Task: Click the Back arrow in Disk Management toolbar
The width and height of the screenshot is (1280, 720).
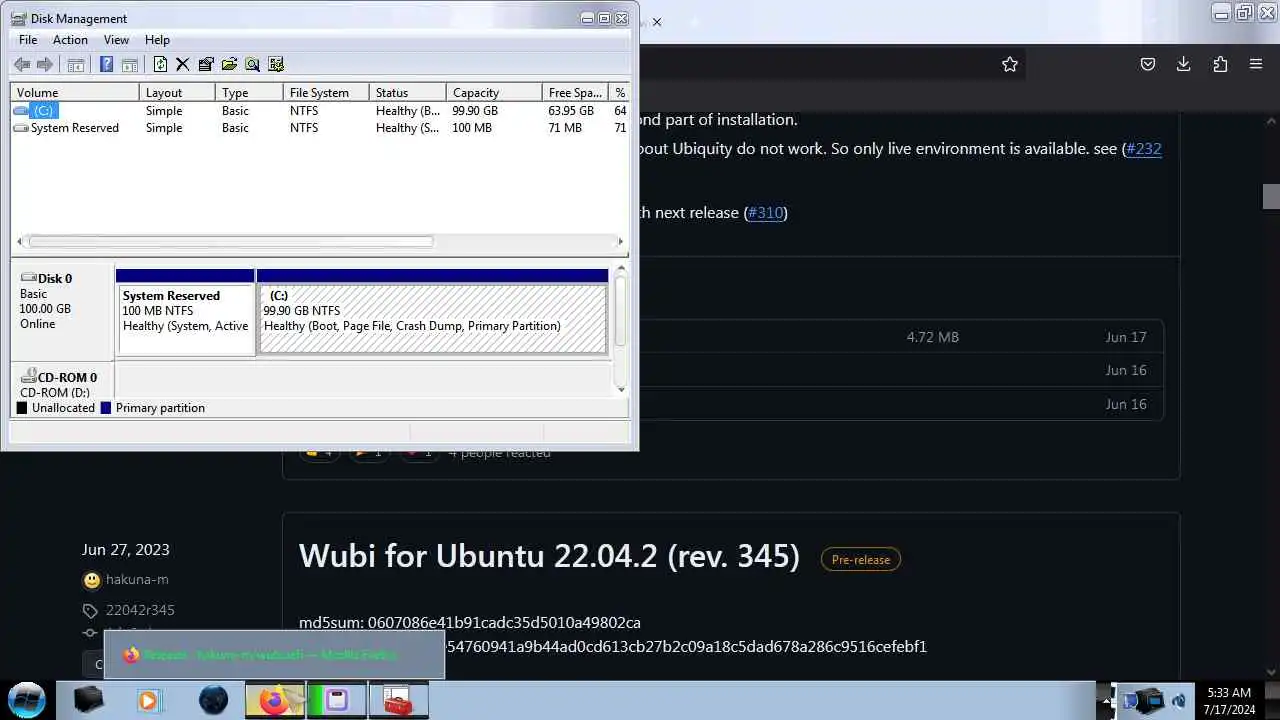Action: point(22,64)
